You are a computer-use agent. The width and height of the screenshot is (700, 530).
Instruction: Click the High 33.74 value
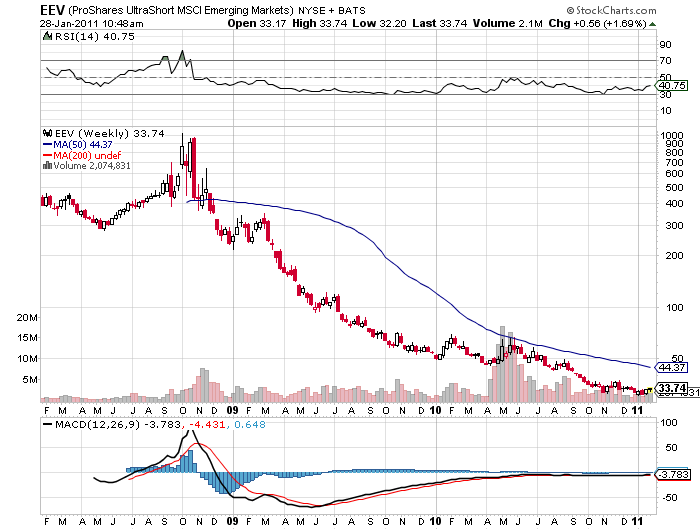tap(319, 24)
